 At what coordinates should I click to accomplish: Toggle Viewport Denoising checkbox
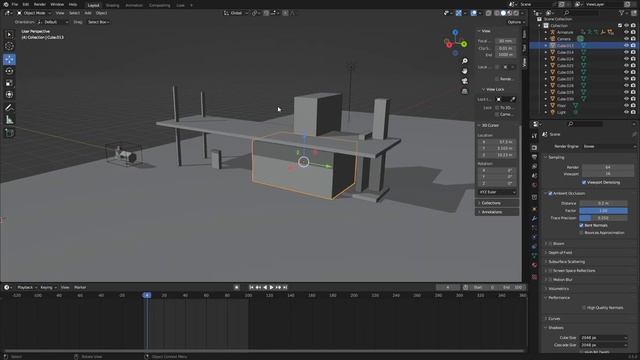pyautogui.click(x=584, y=182)
